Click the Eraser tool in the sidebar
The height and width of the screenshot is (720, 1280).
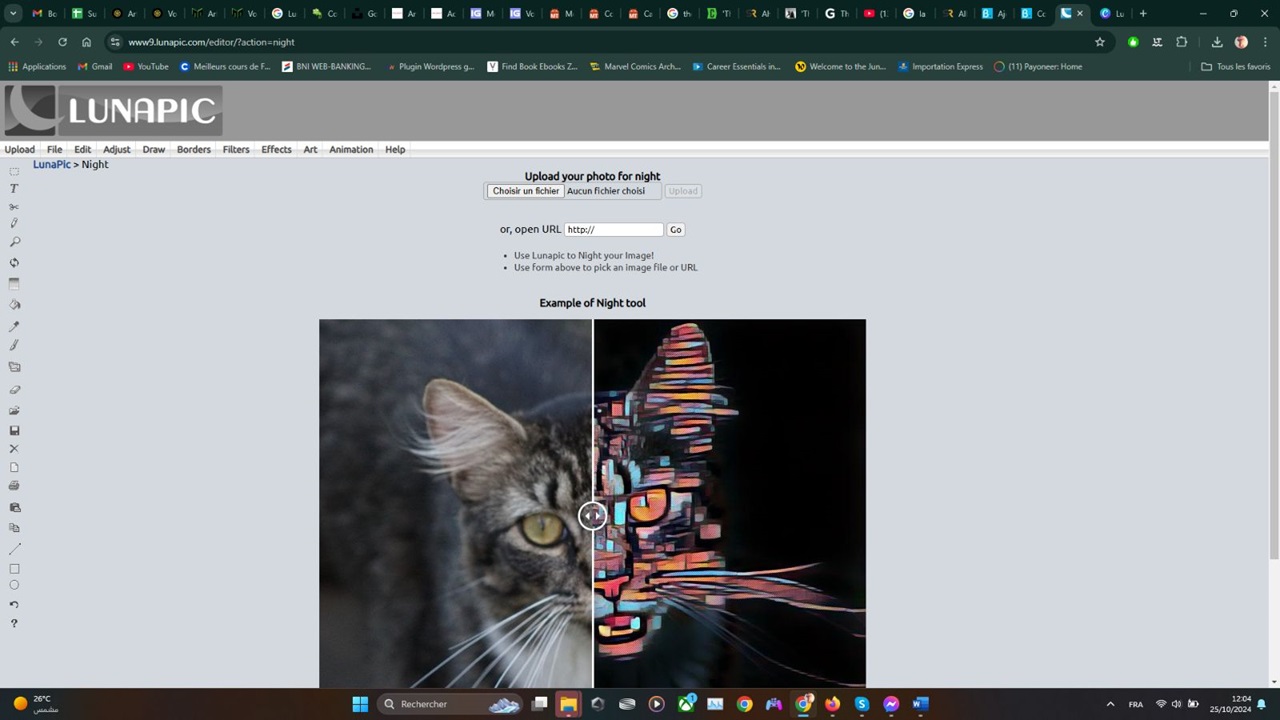14,389
